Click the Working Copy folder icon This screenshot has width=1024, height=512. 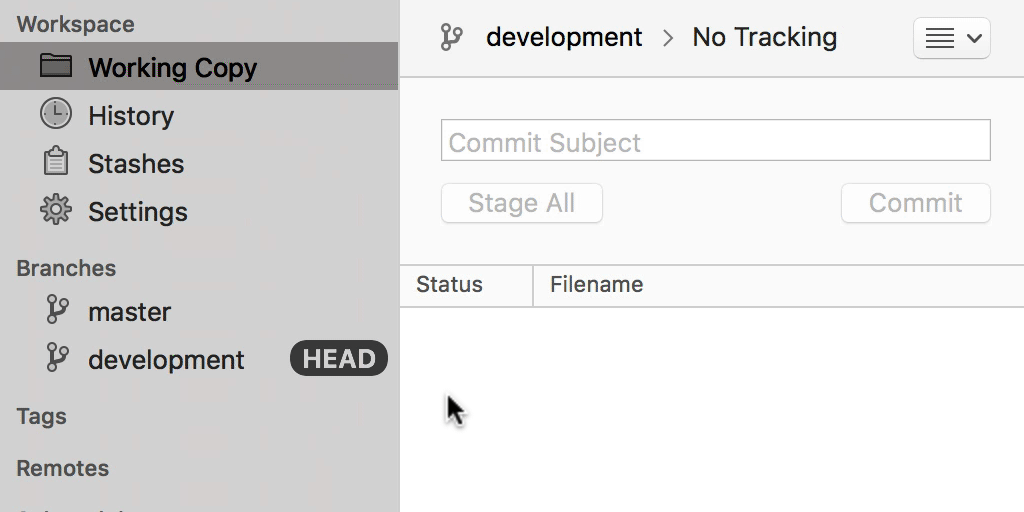pos(56,66)
